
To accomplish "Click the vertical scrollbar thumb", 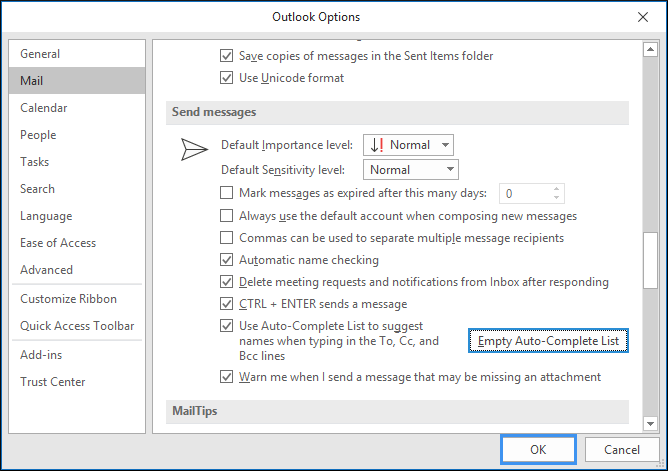I will (x=650, y=260).
